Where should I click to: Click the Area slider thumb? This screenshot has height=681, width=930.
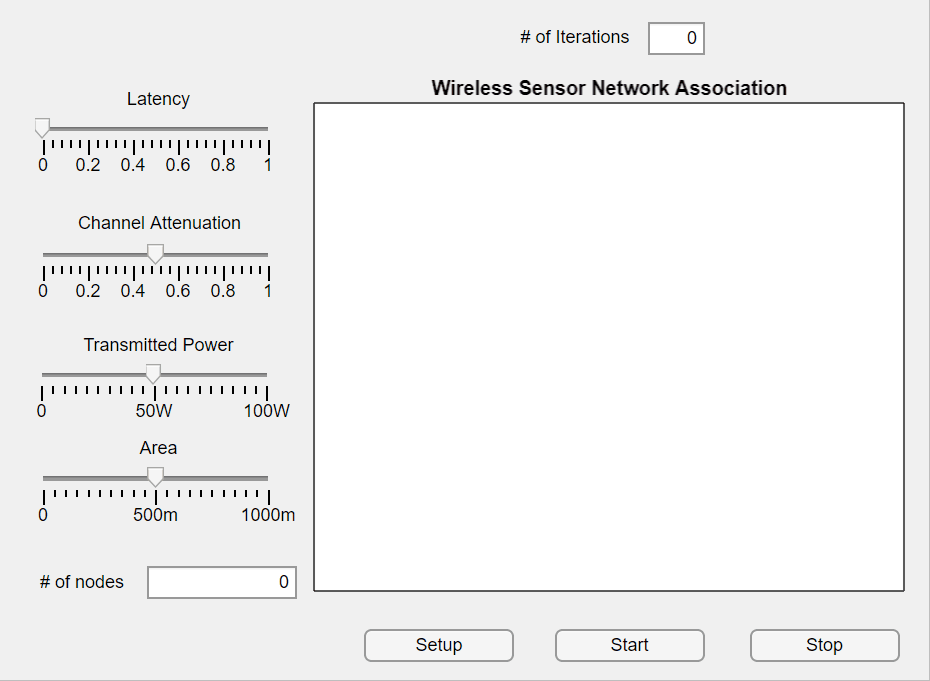[155, 477]
